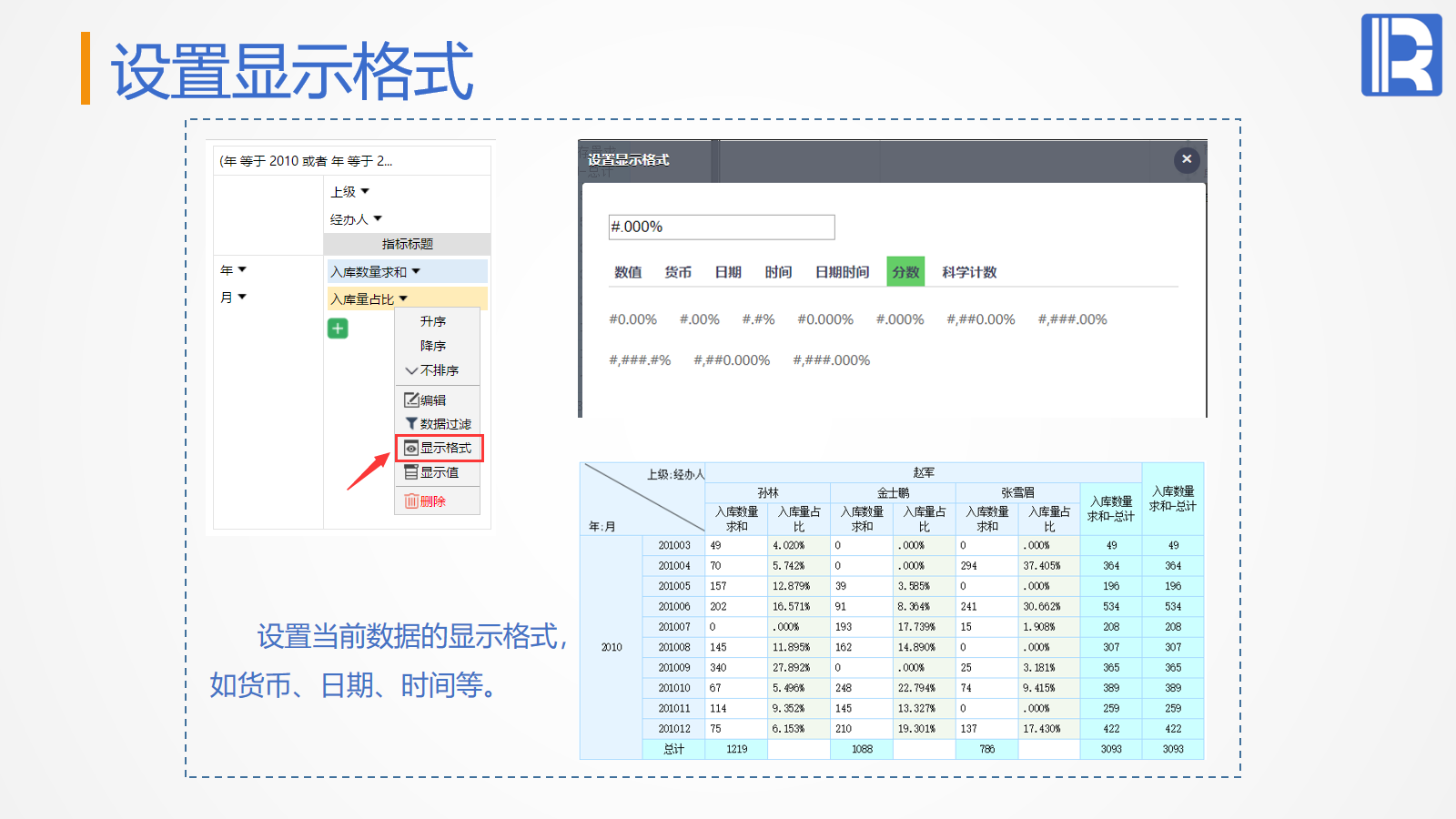Viewport: 1456px width, 819px height.
Task: Switch to the 货币 format tab
Action: click(x=678, y=272)
